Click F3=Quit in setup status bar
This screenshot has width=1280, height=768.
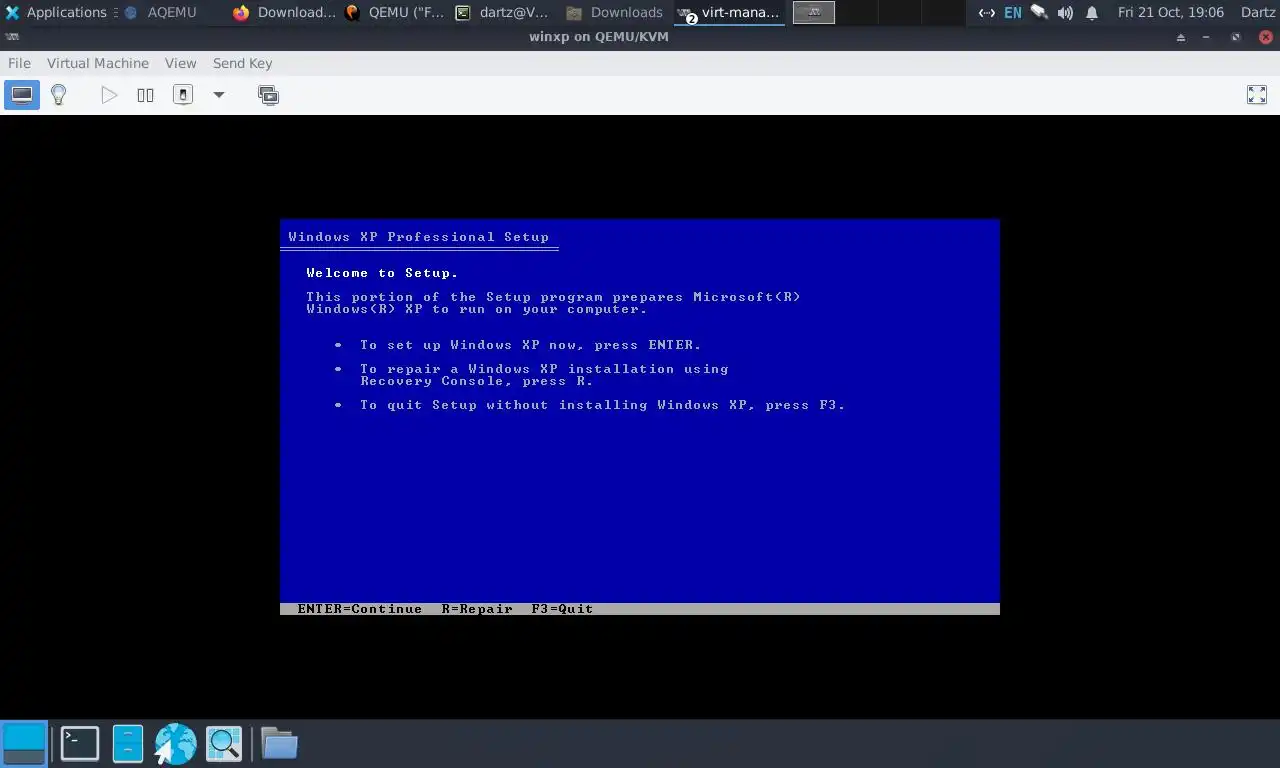[x=562, y=609]
